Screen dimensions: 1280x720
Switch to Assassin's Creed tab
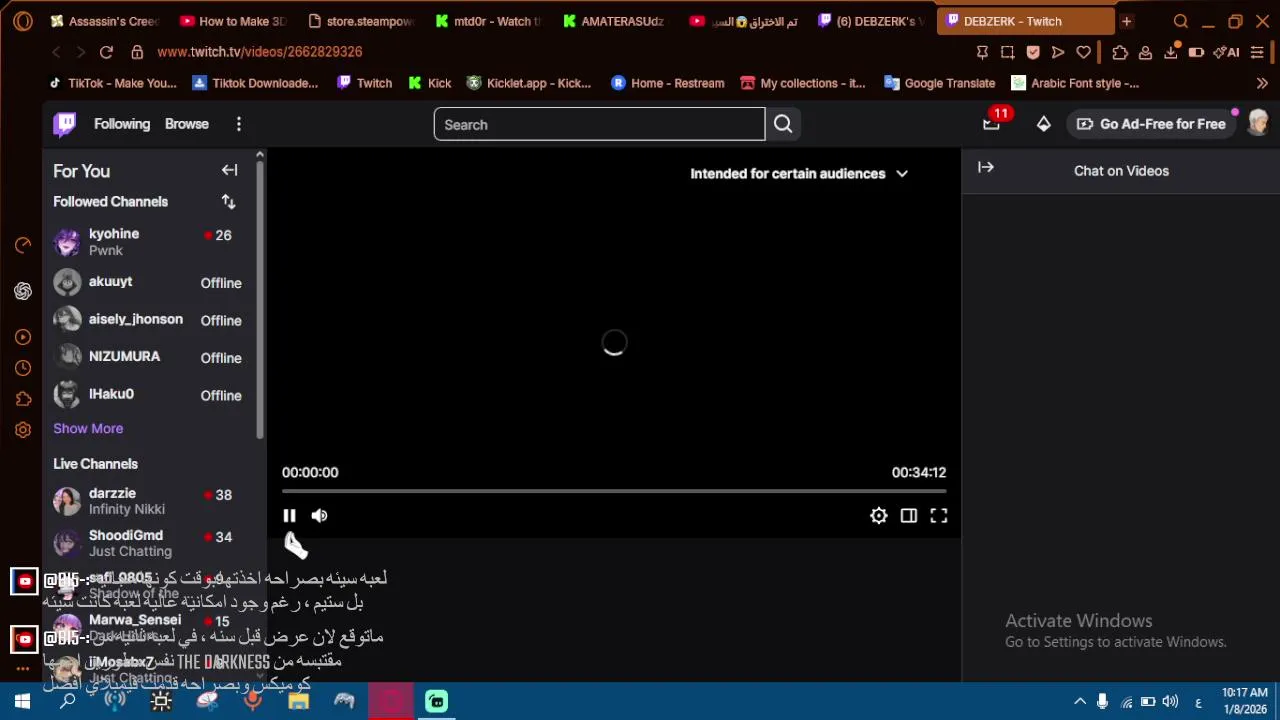(104, 21)
